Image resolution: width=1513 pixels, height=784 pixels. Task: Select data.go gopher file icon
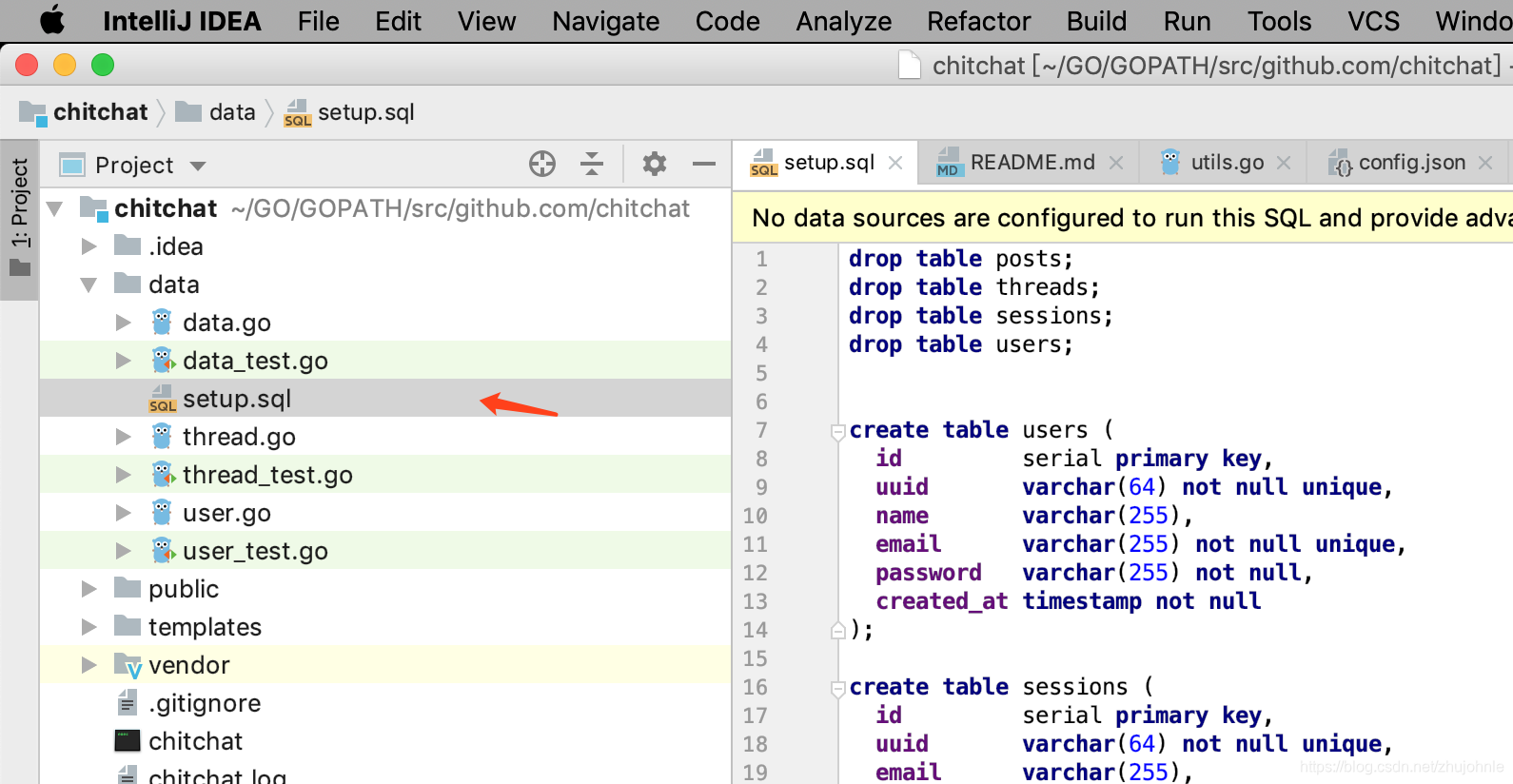[x=162, y=322]
